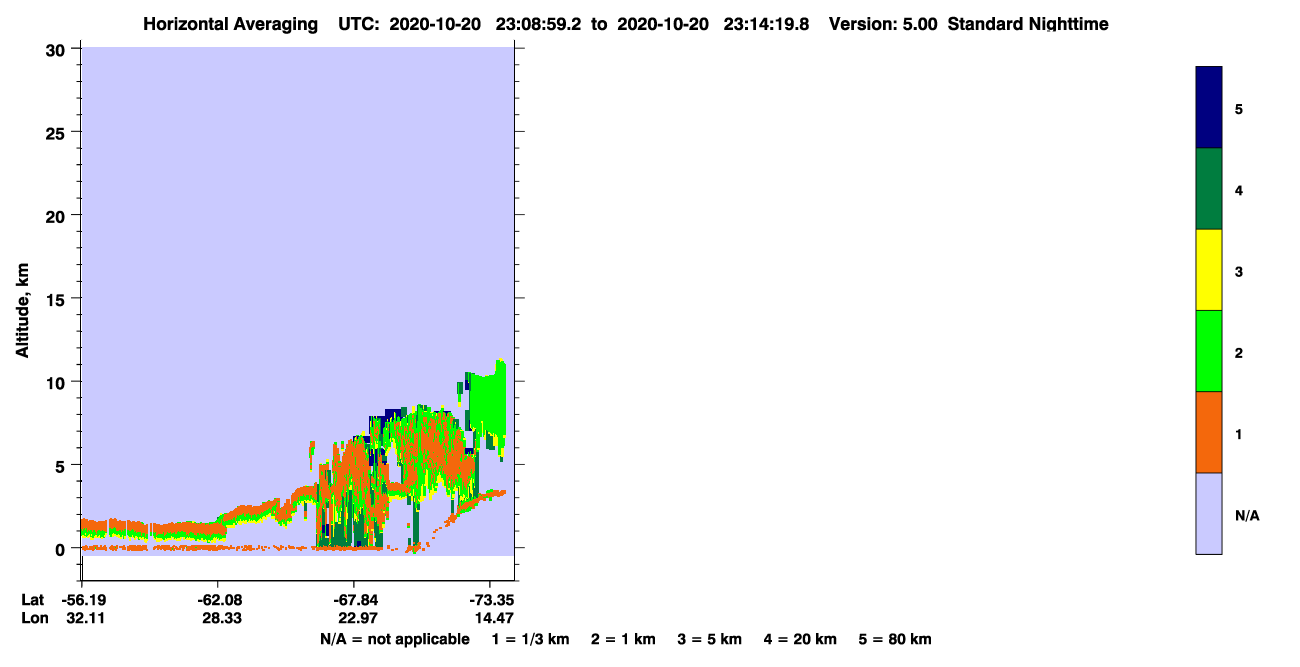Screen dimensions: 1300x667
Task: Click the lavender N/A colorbar segment
Action: click(1209, 513)
